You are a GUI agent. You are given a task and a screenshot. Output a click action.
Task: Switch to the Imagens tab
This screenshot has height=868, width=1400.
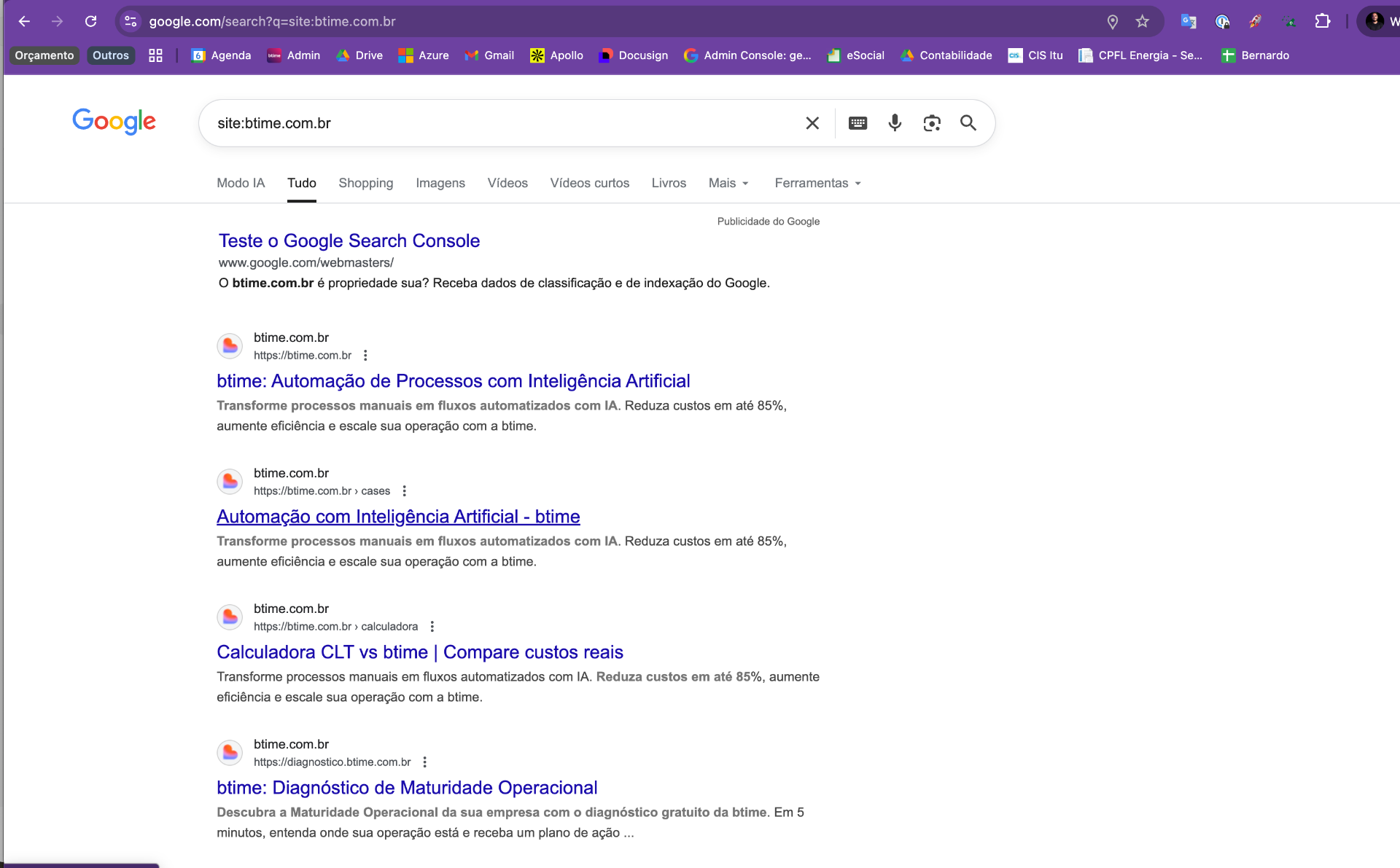coord(440,183)
